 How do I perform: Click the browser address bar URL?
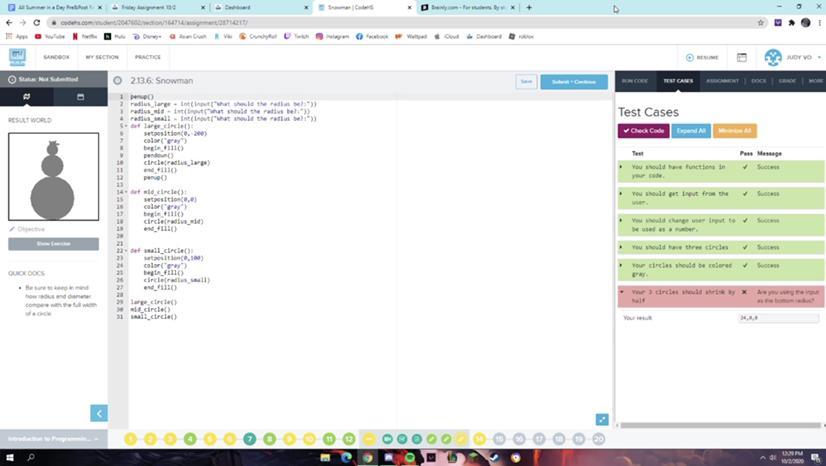pos(154,23)
